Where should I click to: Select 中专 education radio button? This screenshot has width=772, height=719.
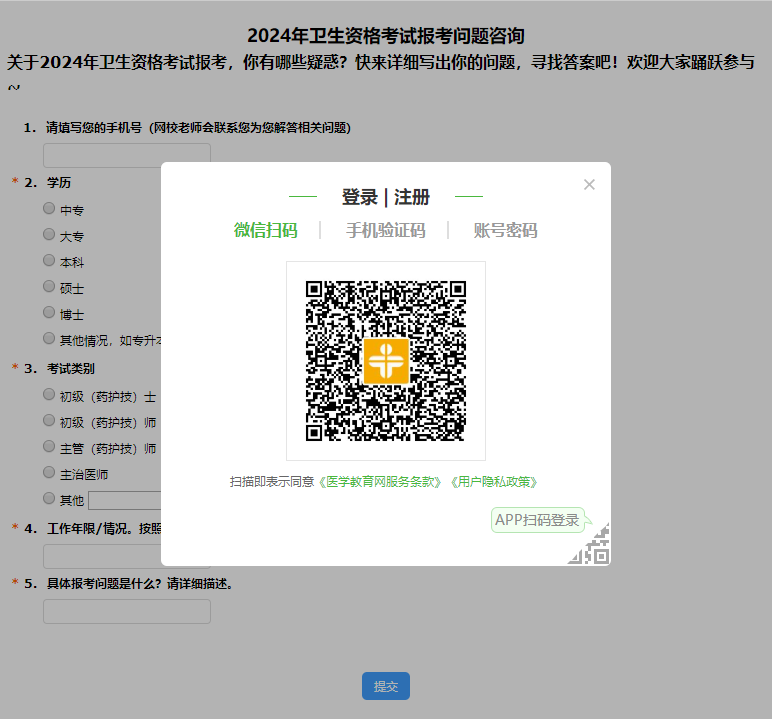click(x=49, y=209)
